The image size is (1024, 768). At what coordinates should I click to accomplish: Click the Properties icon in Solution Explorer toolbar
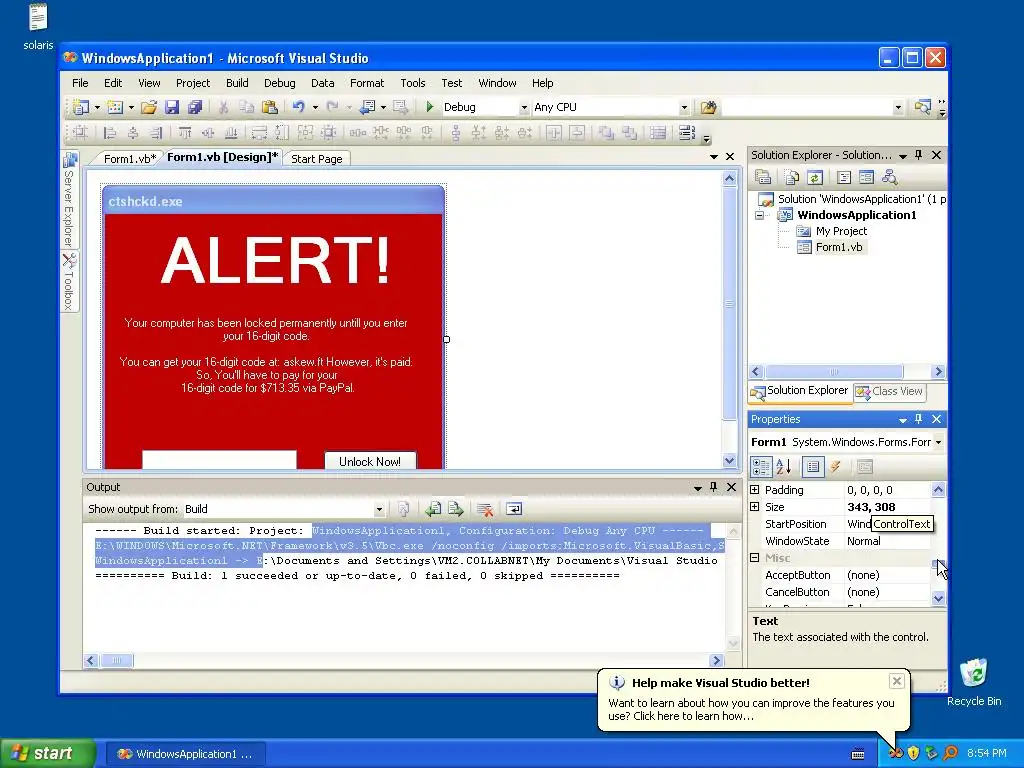pyautogui.click(x=763, y=177)
